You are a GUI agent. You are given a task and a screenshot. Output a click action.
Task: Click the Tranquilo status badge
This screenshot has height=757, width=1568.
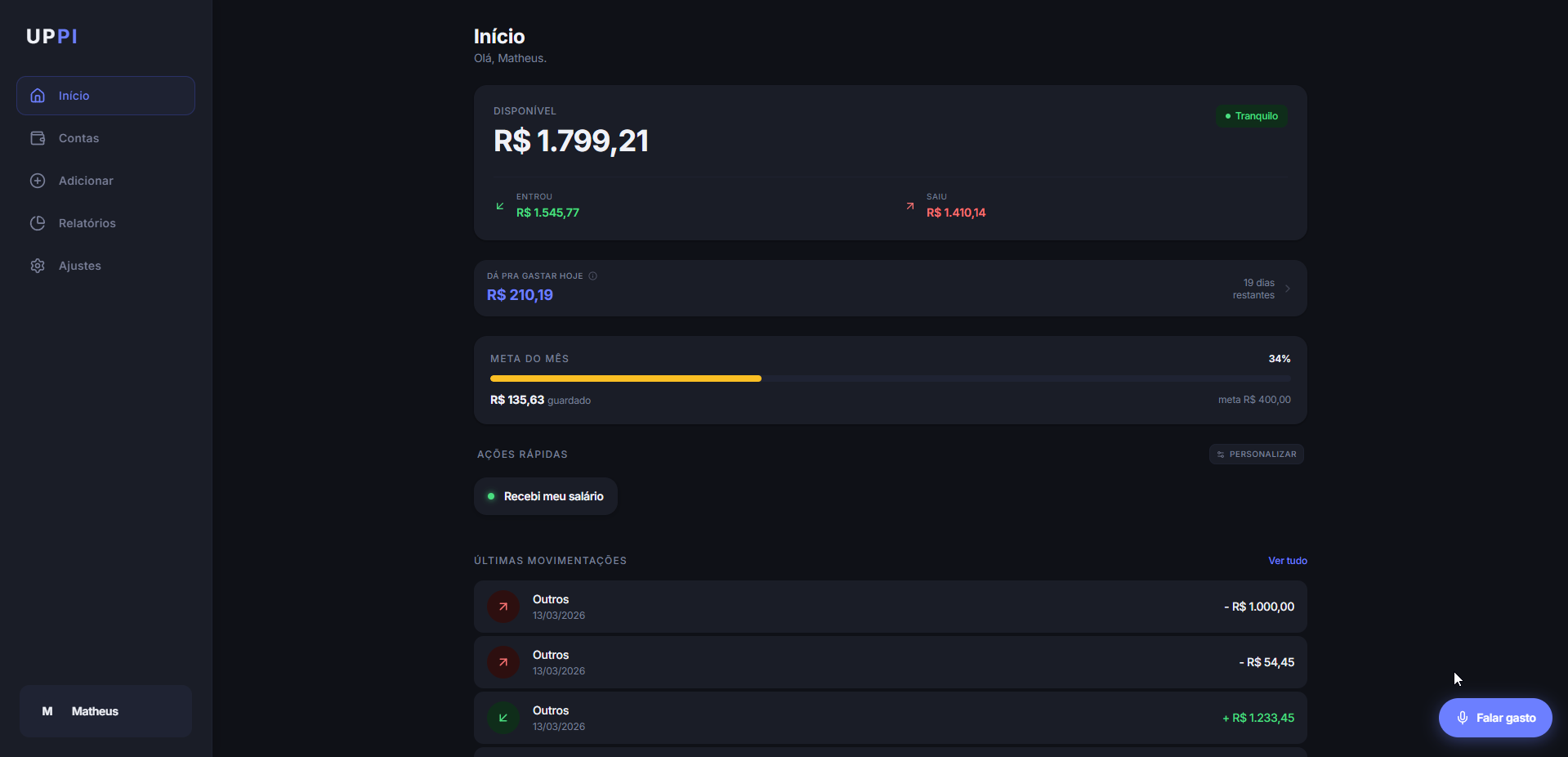point(1251,116)
